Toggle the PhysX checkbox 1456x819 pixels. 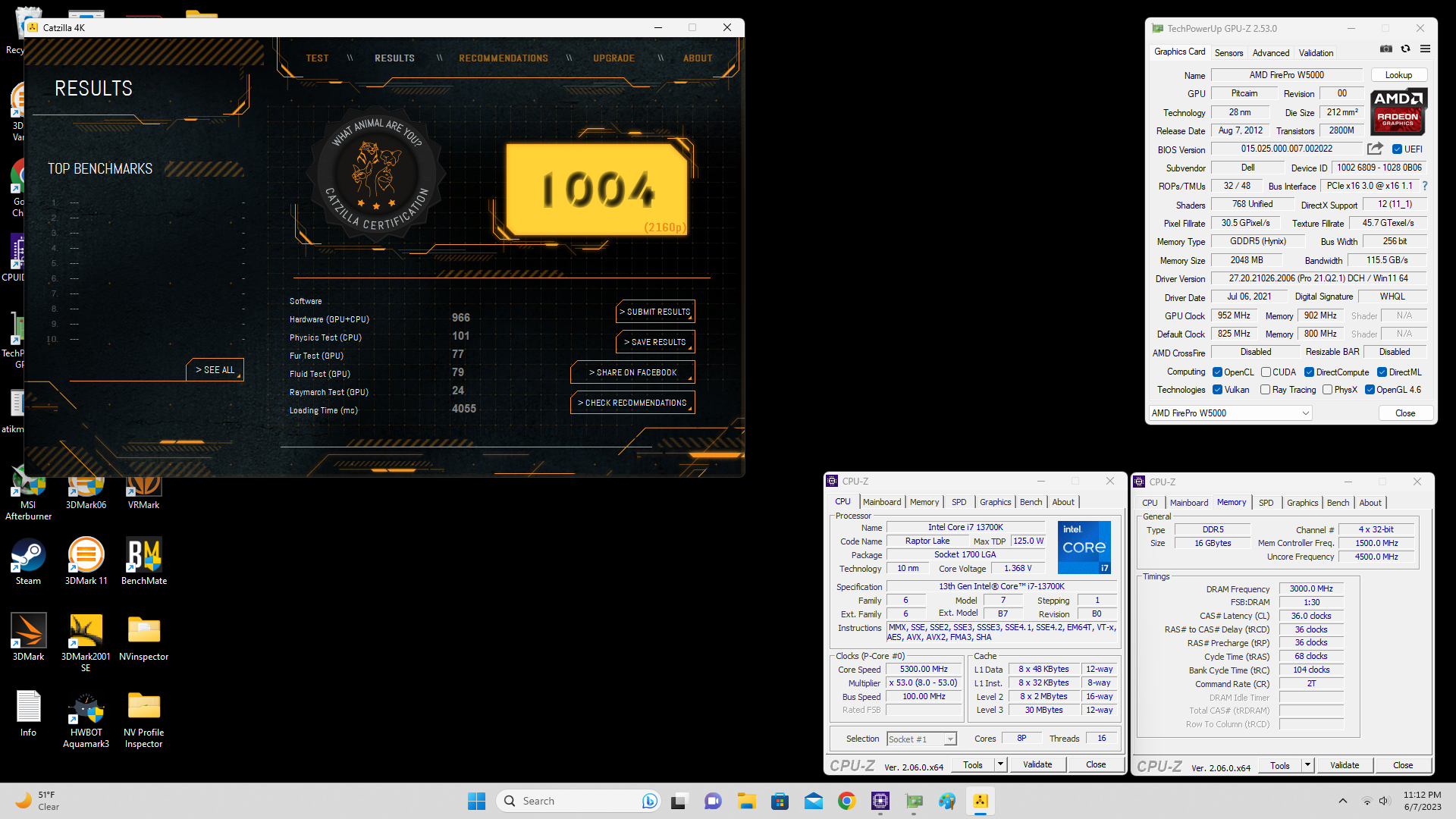pyautogui.click(x=1327, y=390)
